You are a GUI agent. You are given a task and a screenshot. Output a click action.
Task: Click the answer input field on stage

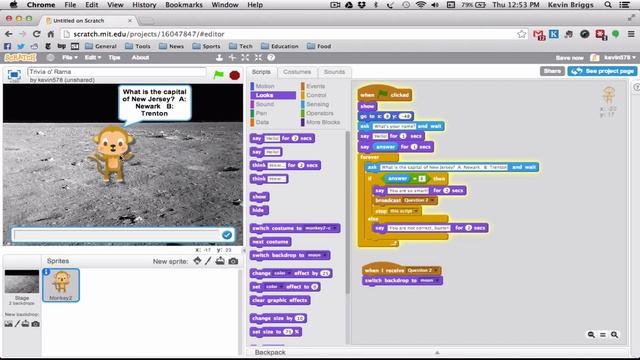(x=116, y=235)
